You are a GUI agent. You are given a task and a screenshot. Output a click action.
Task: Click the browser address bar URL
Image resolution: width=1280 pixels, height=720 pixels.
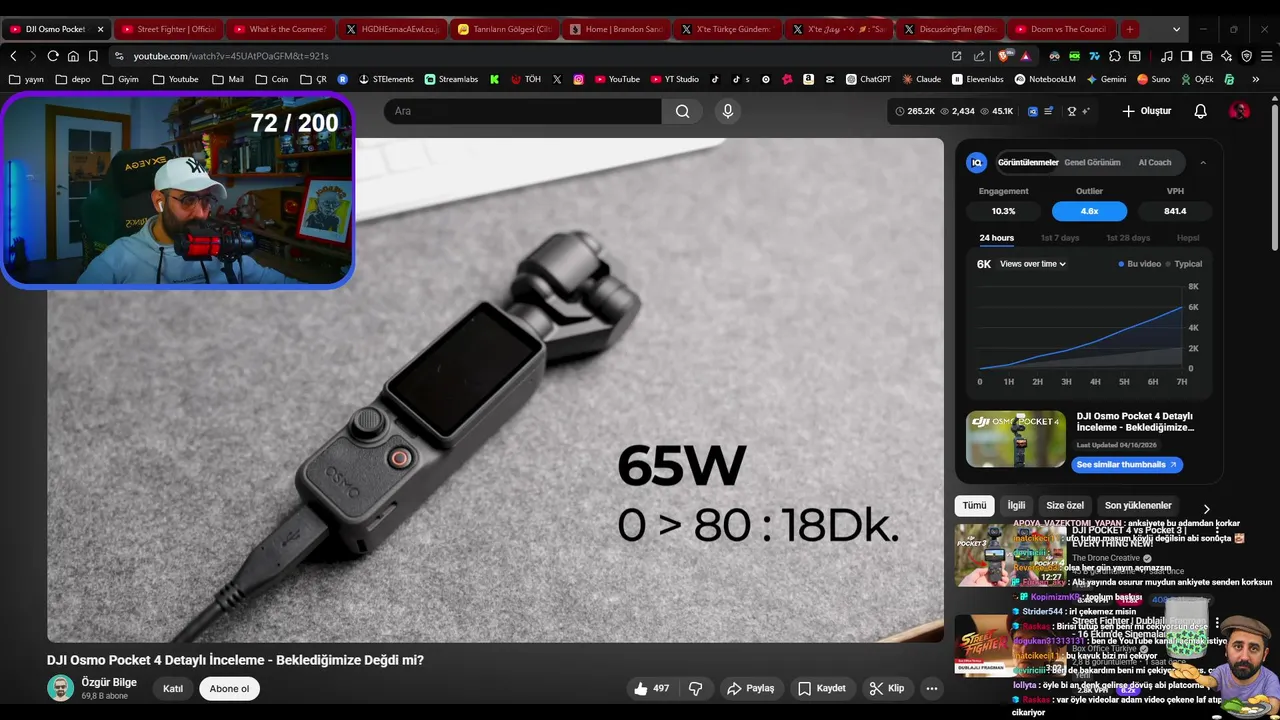click(231, 56)
